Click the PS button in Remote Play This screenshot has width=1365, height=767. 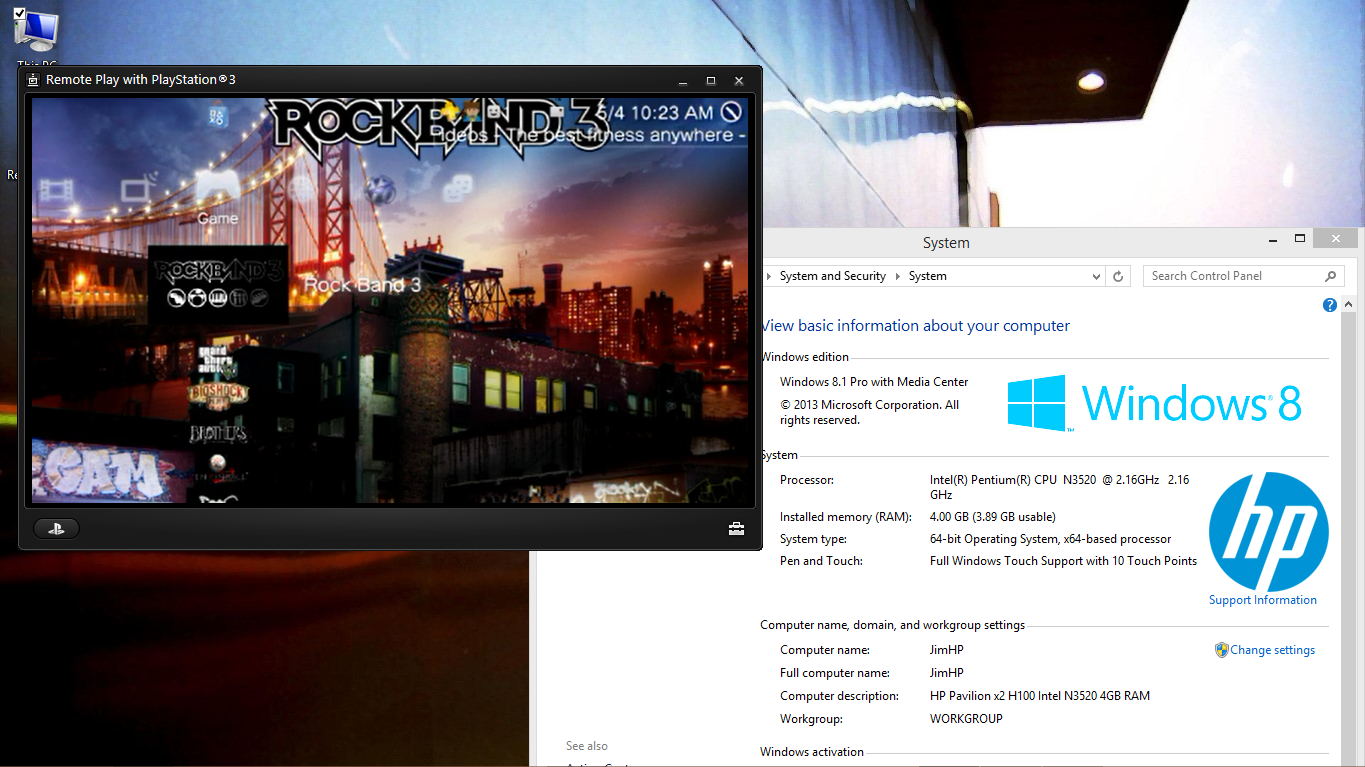pos(56,529)
